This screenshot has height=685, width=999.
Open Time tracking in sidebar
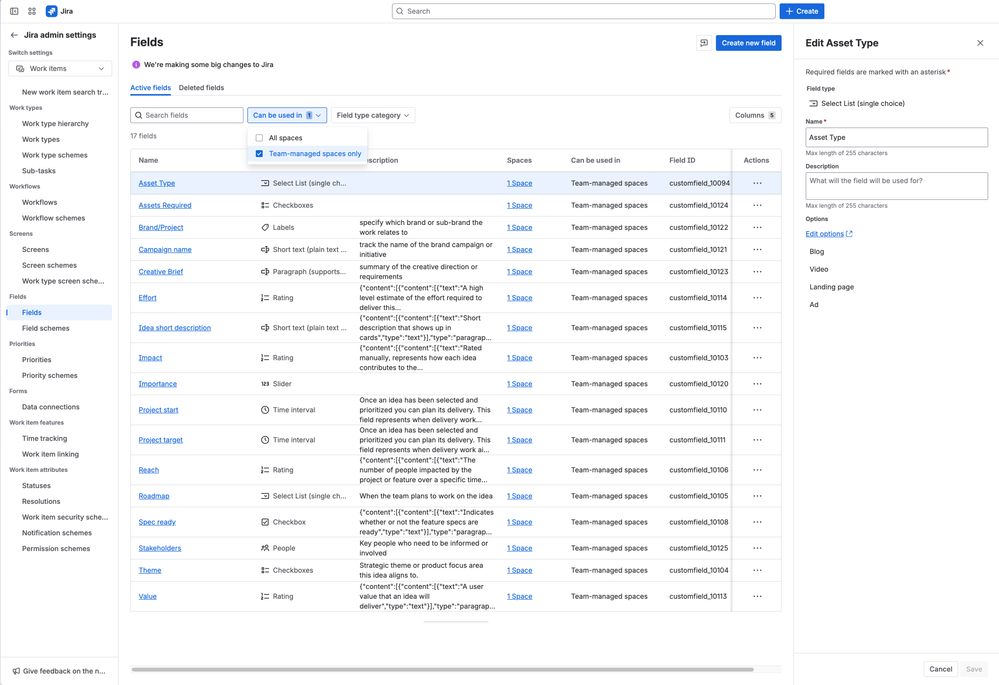point(45,438)
